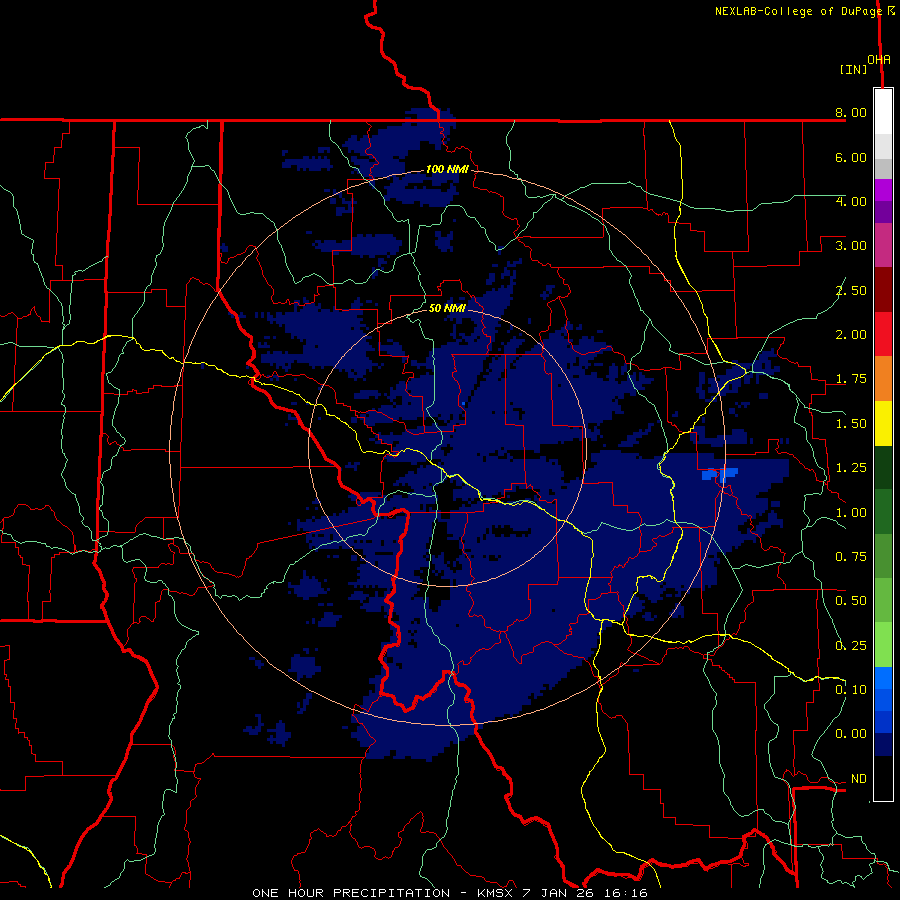Click the yellow color bar segment
The image size is (900, 900).
click(x=883, y=424)
